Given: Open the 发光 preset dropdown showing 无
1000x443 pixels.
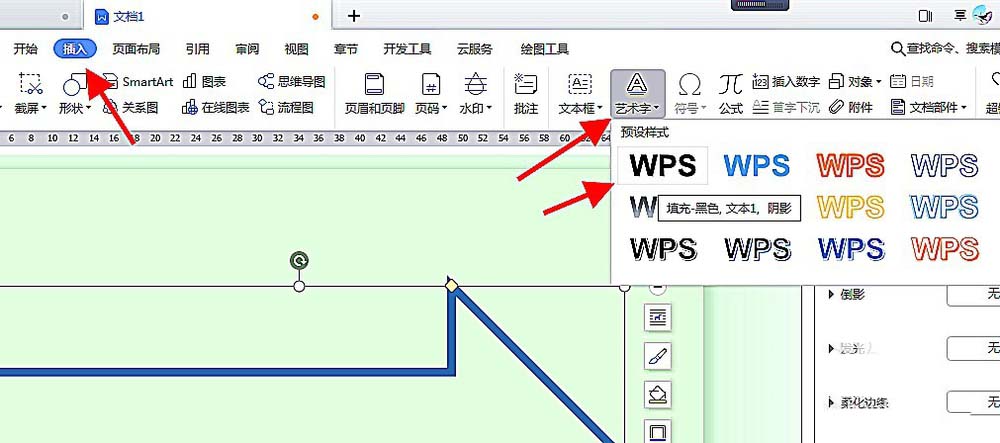Looking at the screenshot, I should point(973,348).
